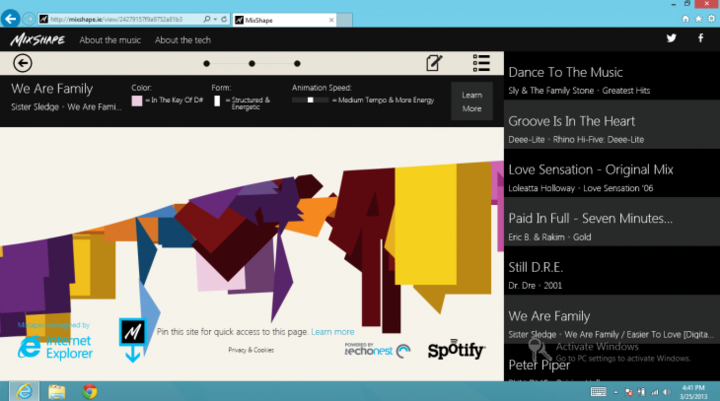
Task: Open Chrome from taskbar
Action: (x=90, y=391)
